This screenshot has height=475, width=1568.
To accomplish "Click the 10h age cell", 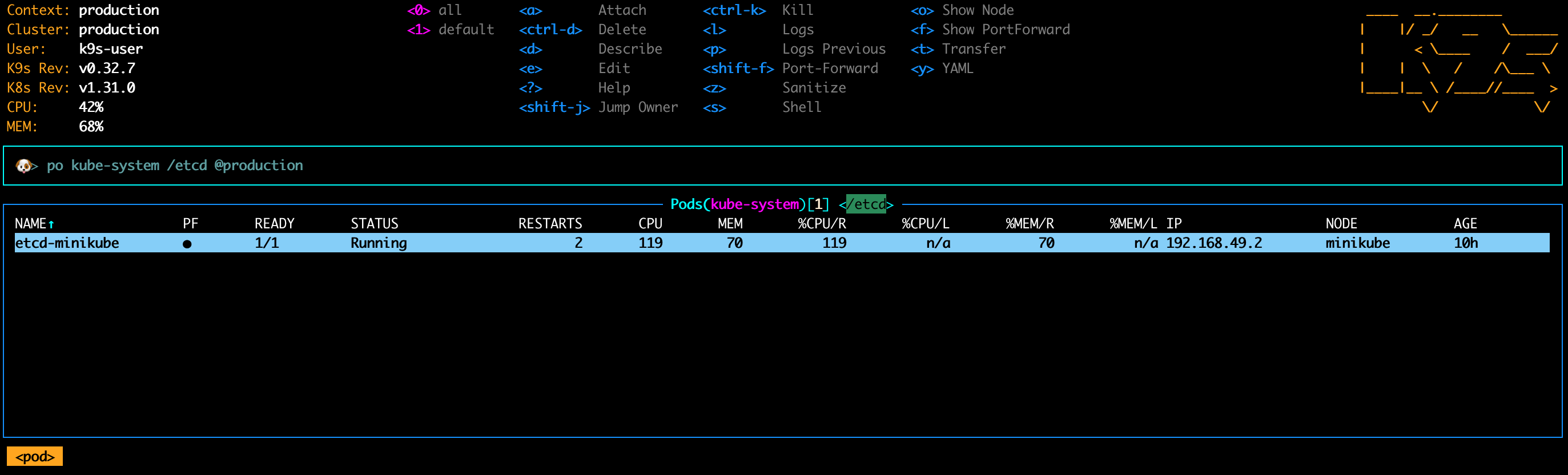I will [x=1466, y=243].
